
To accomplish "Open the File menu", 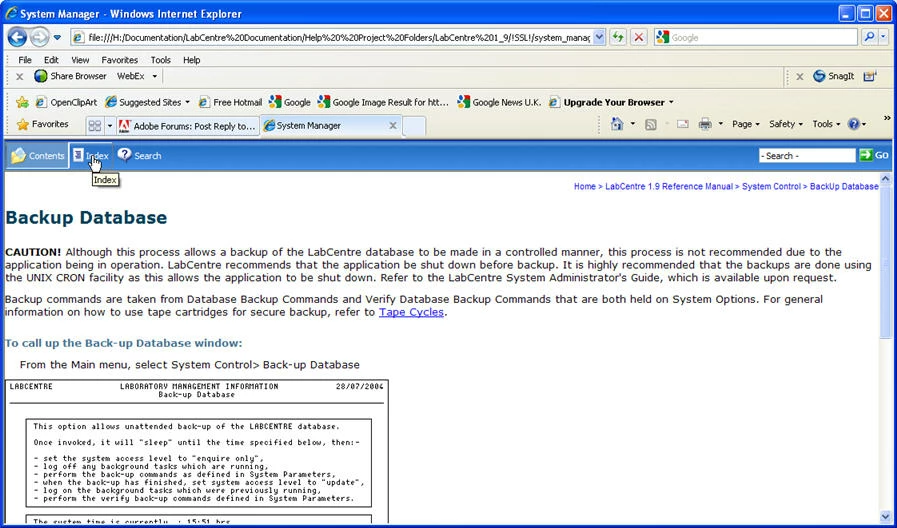I will click(25, 60).
